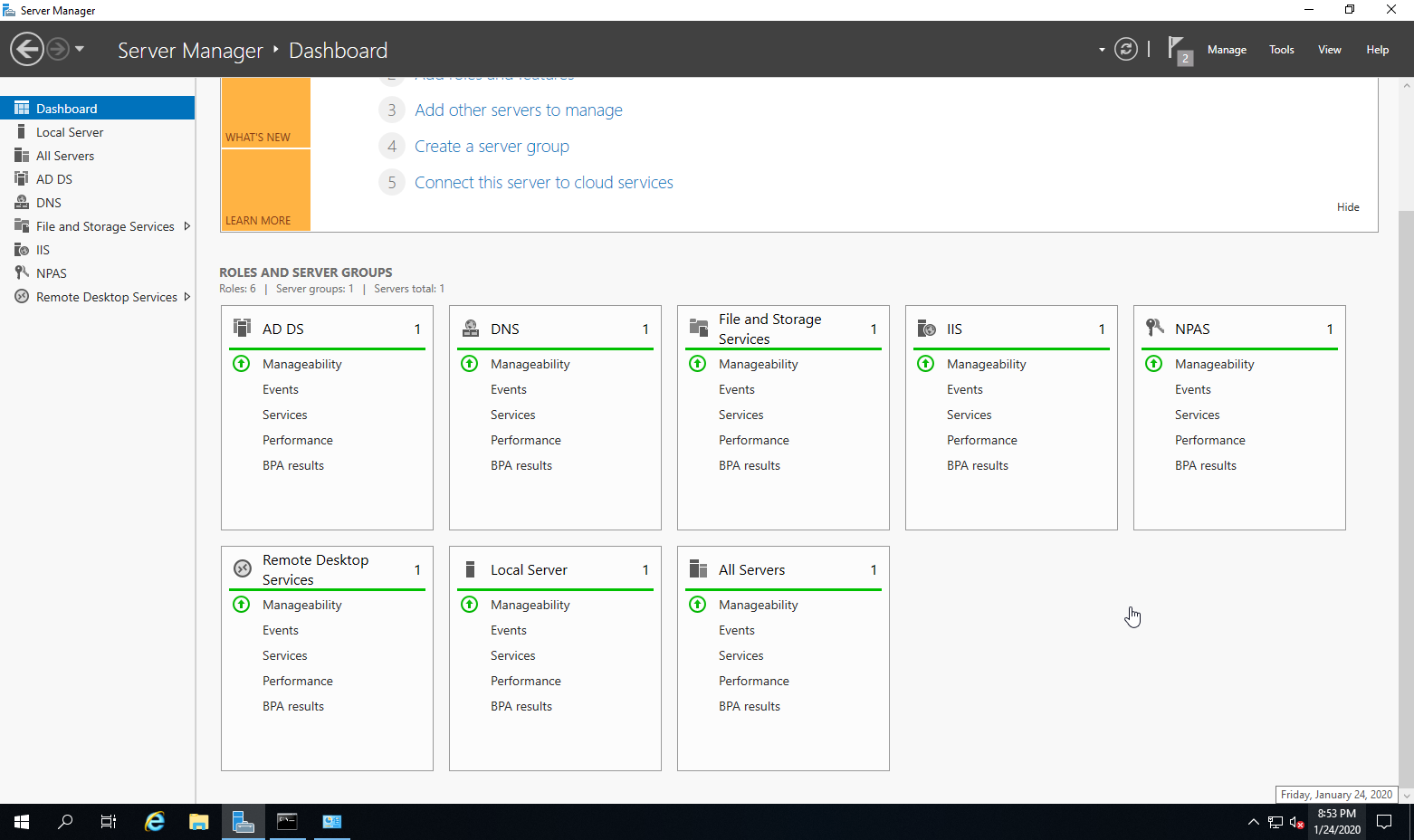Viewport: 1414px width, 840px height.
Task: Click the Remote Desktop Services tile icon
Action: [x=242, y=568]
